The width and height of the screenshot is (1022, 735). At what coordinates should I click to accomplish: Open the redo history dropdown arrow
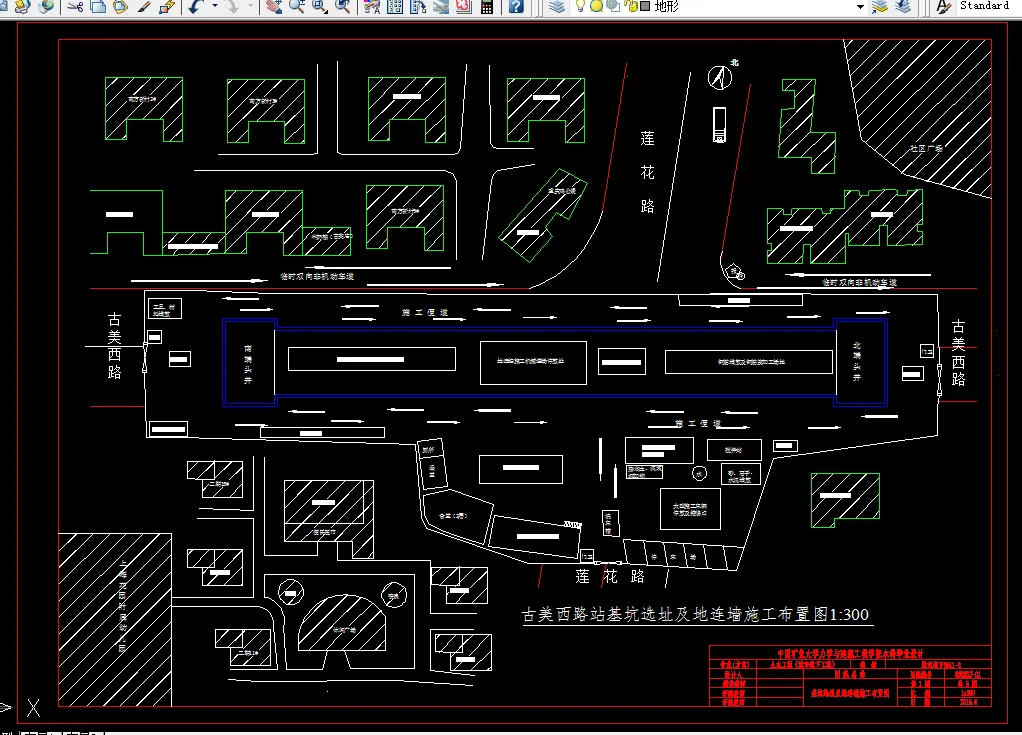(x=250, y=7)
